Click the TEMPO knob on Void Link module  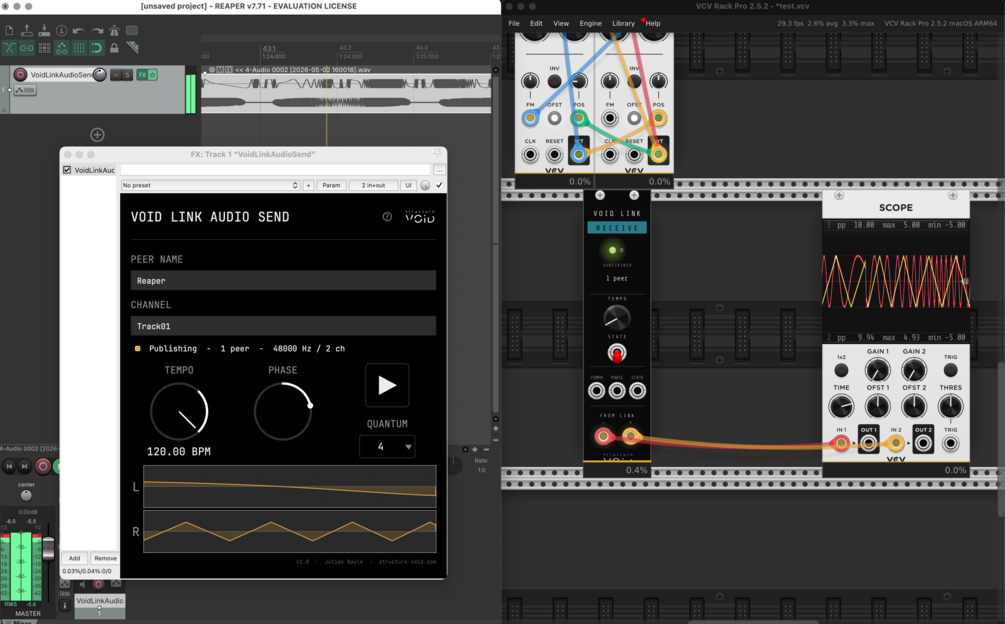coord(617,317)
